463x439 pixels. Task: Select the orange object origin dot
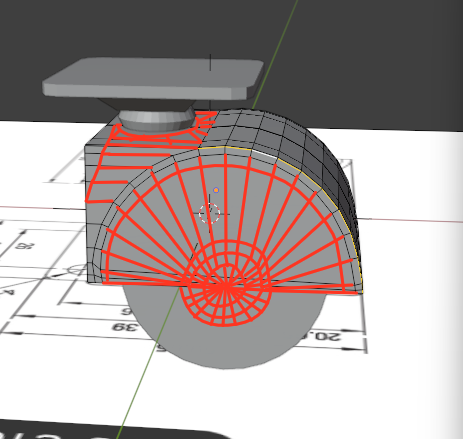(x=216, y=190)
